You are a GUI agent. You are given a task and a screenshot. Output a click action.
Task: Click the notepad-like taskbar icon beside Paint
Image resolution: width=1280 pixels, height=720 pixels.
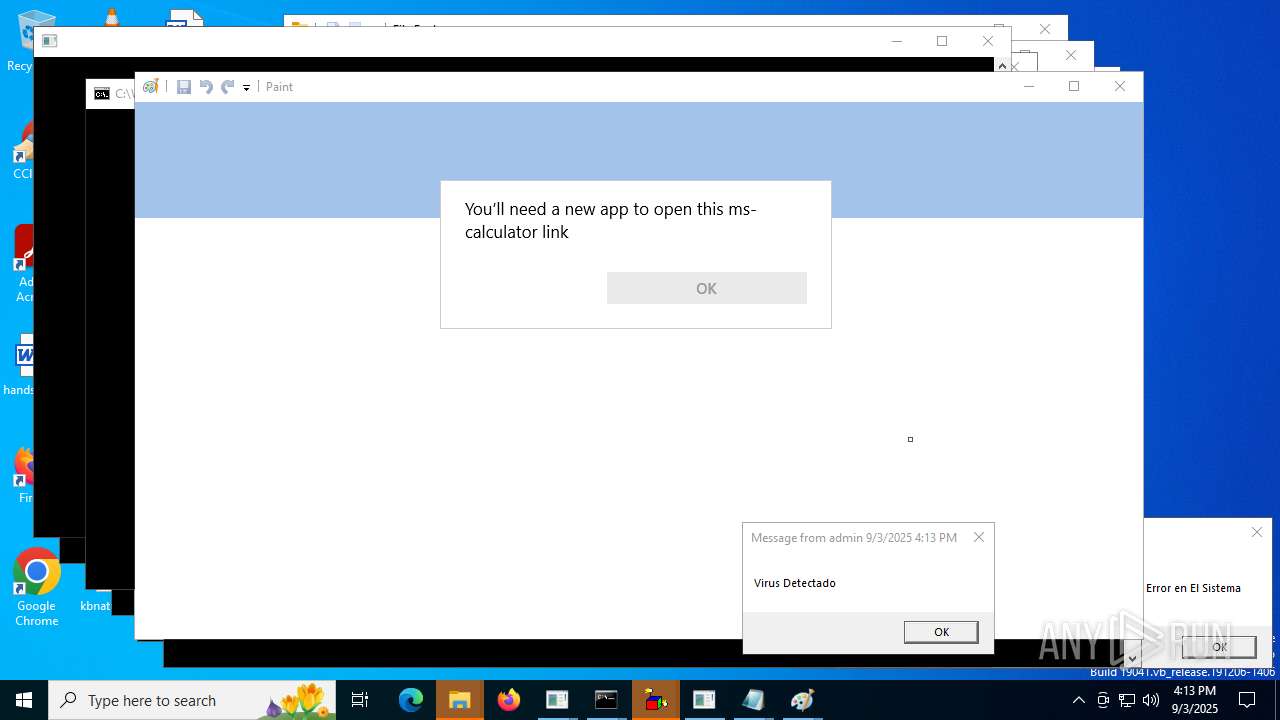(753, 700)
